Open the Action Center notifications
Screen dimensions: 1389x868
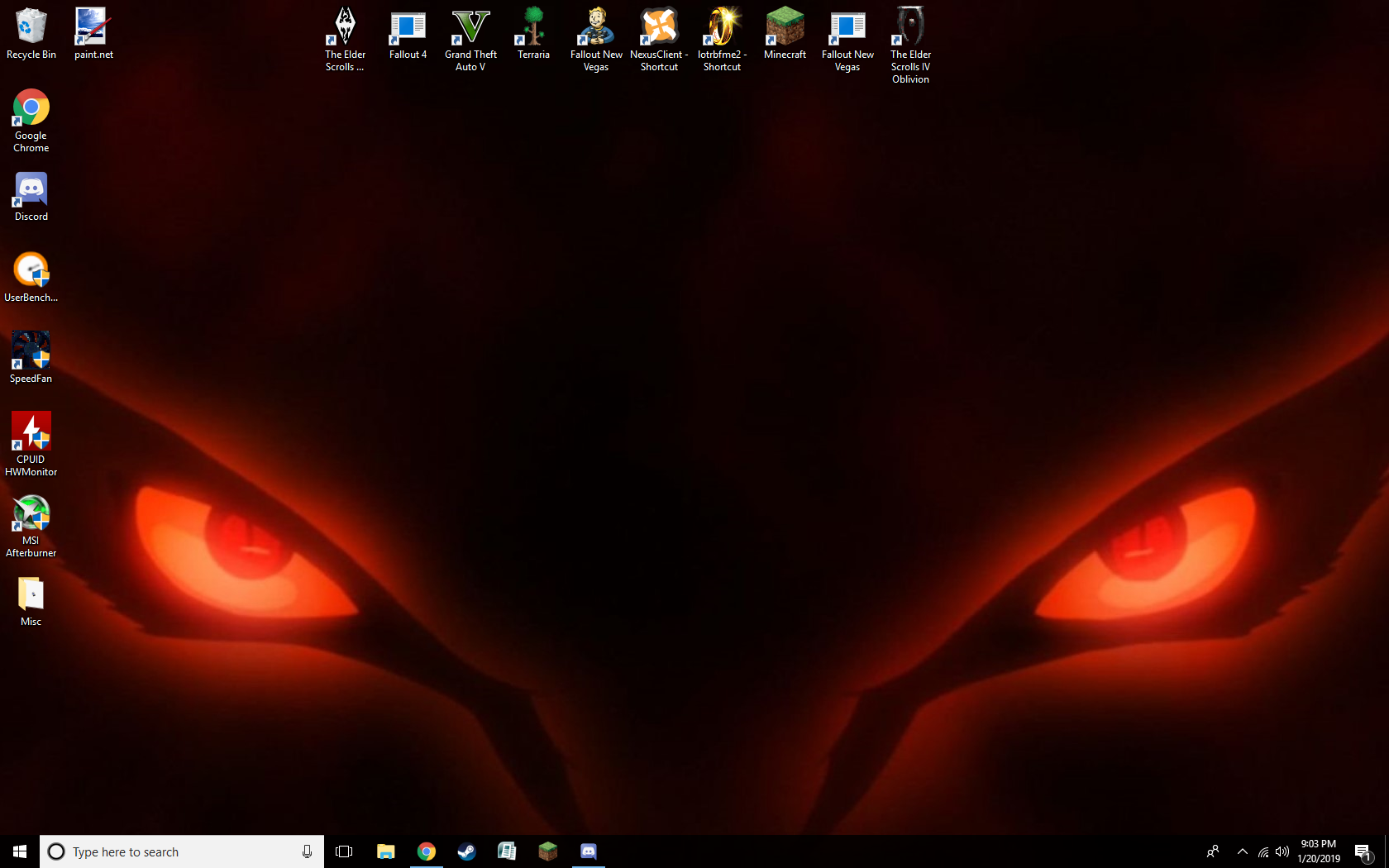[x=1363, y=851]
